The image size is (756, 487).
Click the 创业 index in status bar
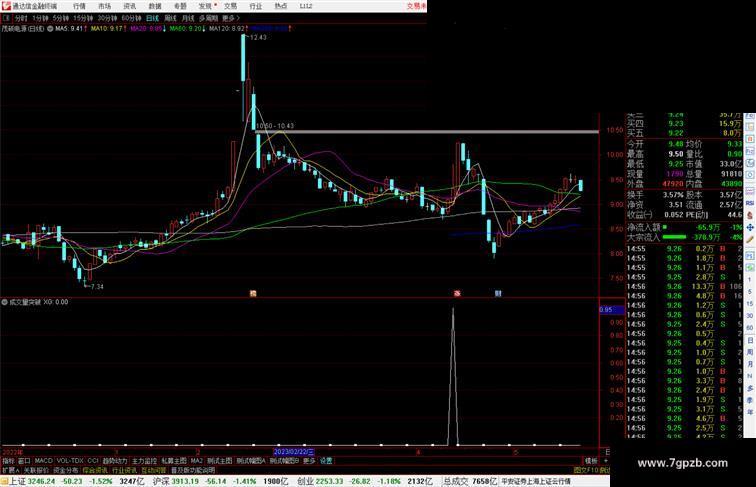pos(305,481)
